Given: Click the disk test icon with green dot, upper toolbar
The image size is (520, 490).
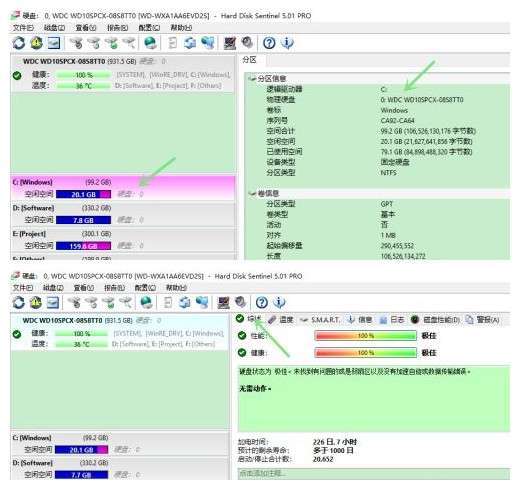Looking at the screenshot, I should coord(112,43).
